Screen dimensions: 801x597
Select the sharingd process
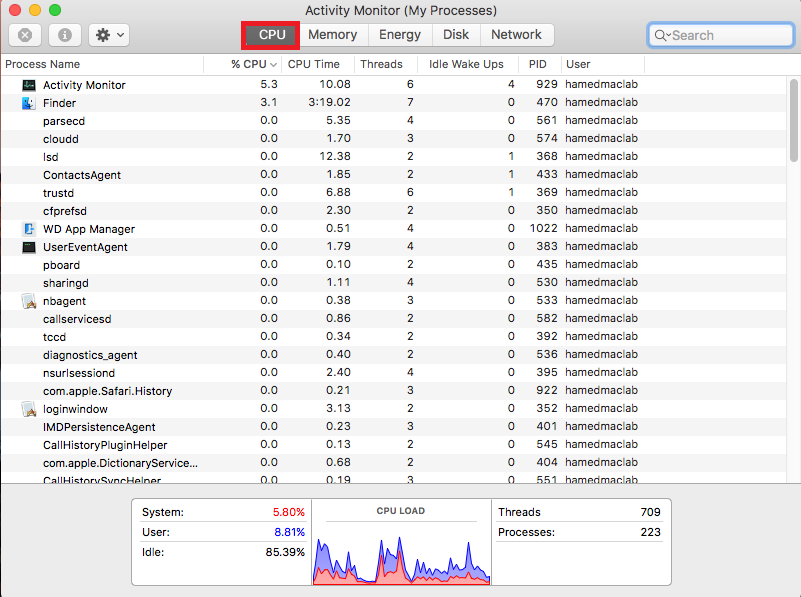point(65,283)
